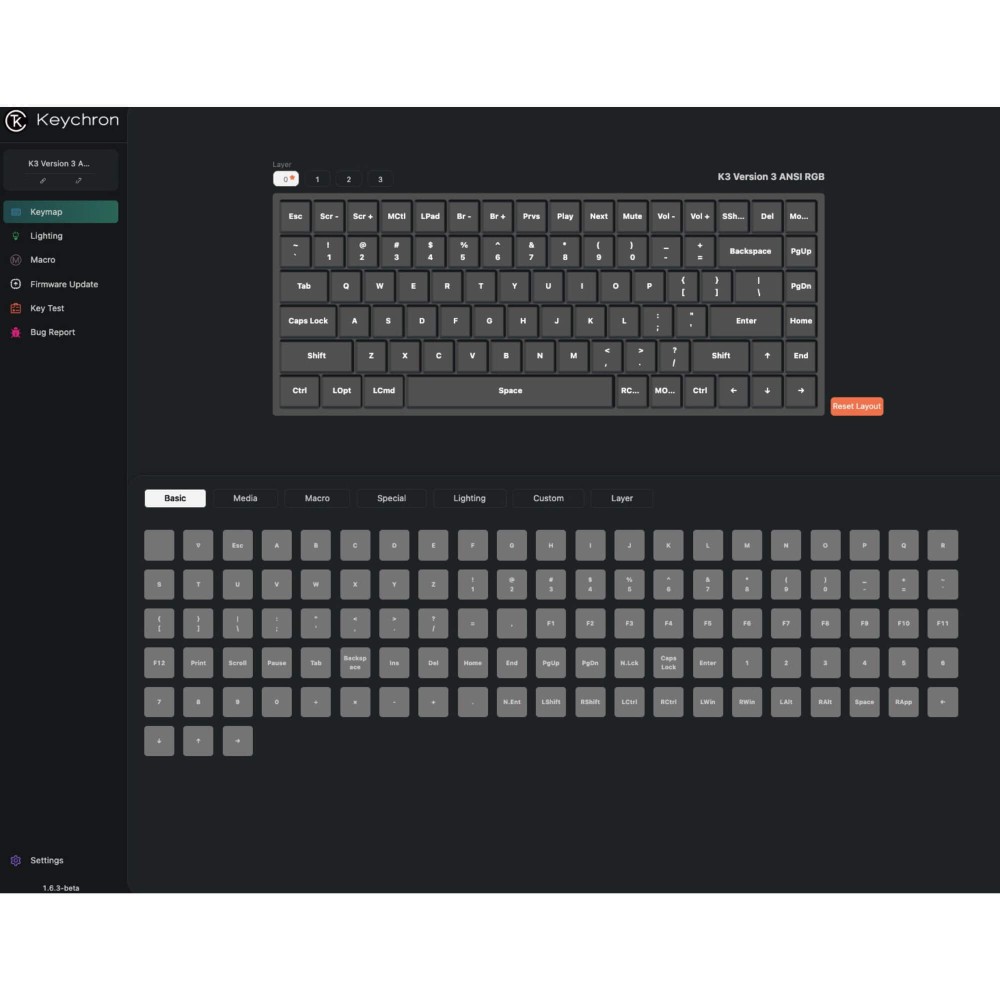Select the PgUp key on the keyboard layout

801,251
